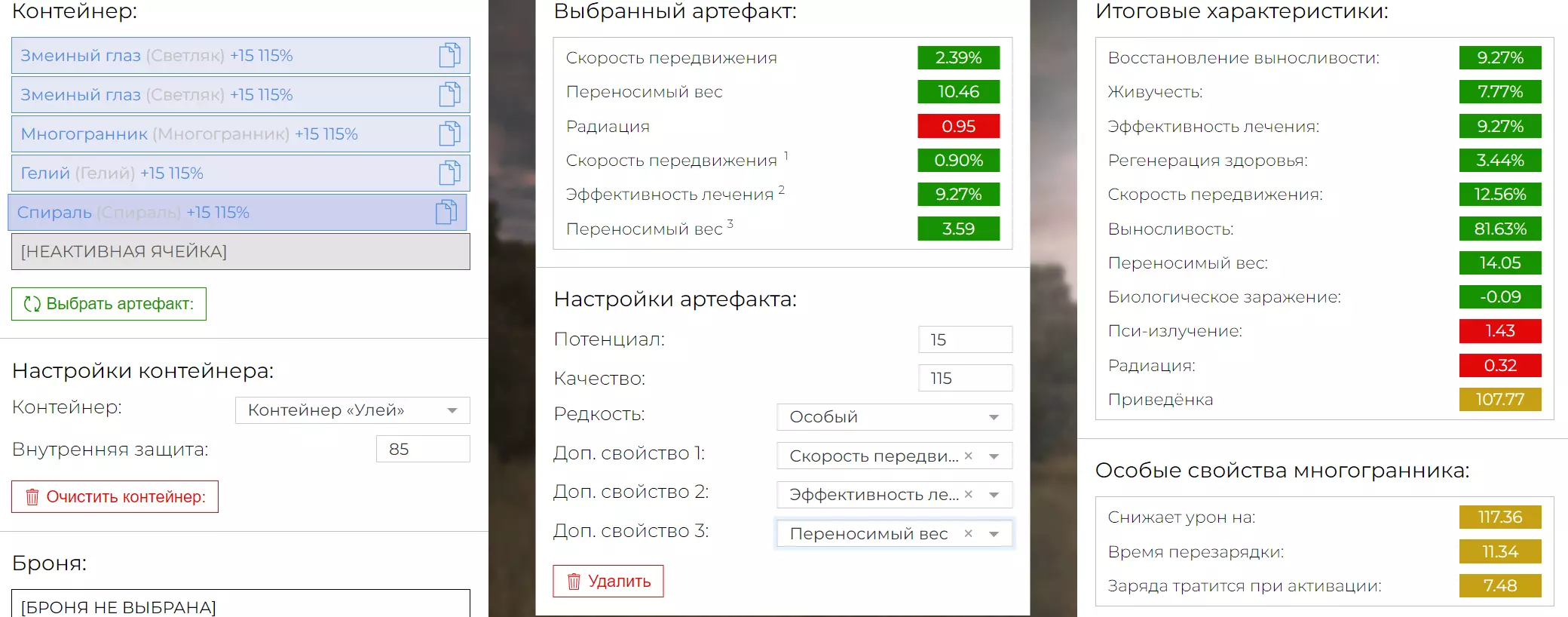The height and width of the screenshot is (617, 1568).
Task: Open the Контейнер «Улей» dropdown
Action: 452,410
